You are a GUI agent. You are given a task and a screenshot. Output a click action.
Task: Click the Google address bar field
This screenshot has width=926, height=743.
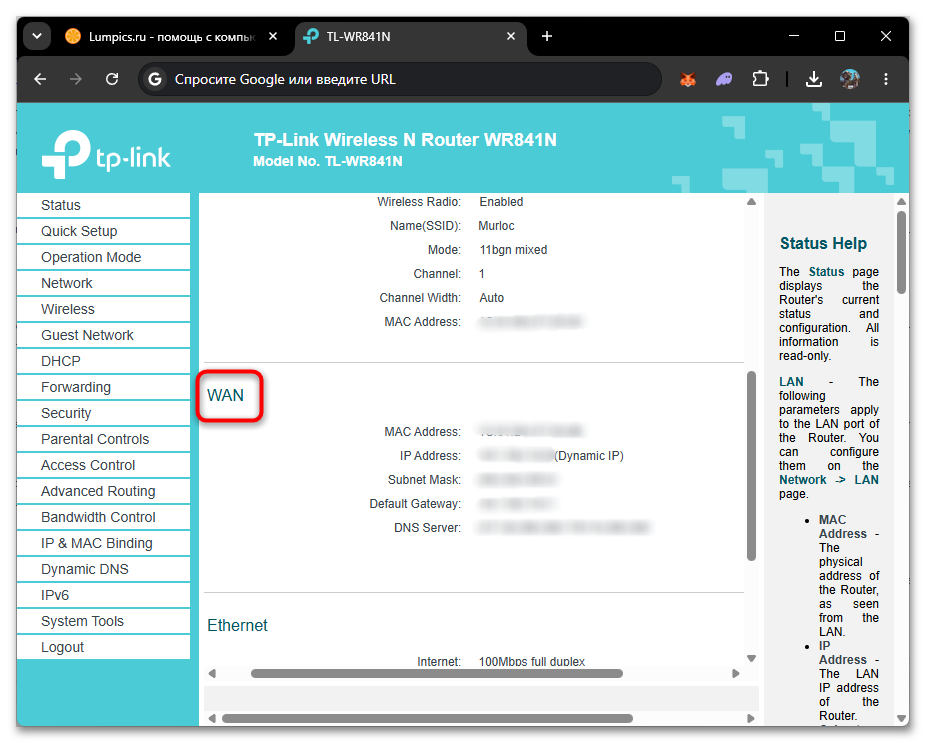[x=400, y=79]
